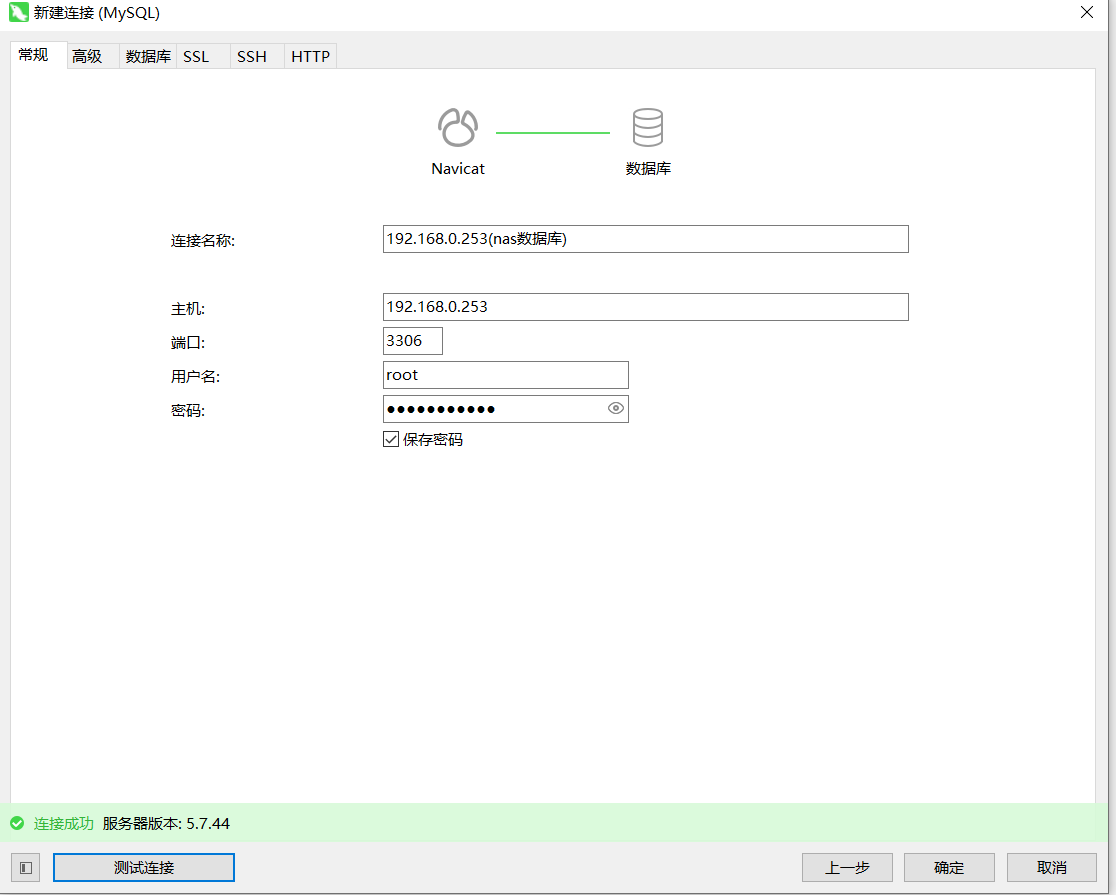Image resolution: width=1116 pixels, height=895 pixels.
Task: Open the HTTP tab
Action: [310, 56]
